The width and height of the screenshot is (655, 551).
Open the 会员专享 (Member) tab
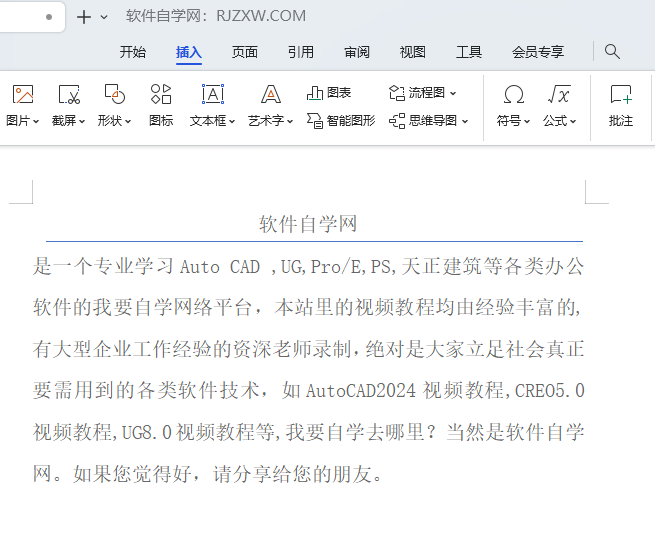[538, 52]
